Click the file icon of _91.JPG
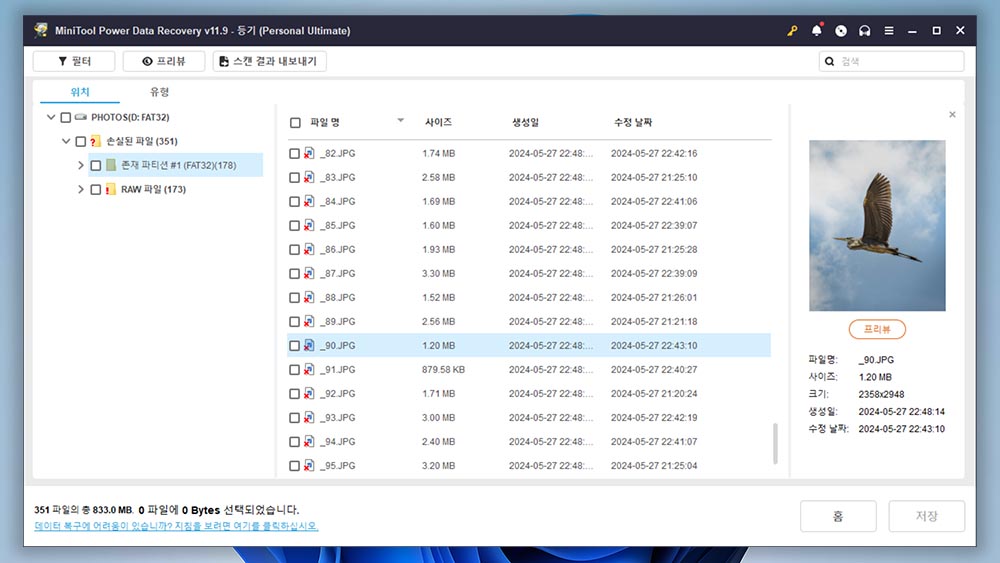The width and height of the screenshot is (1000, 563). point(309,369)
